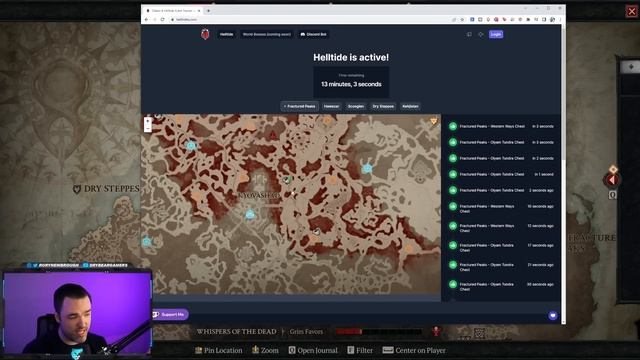Click the time remaining countdown box
The image size is (640, 360).
pyautogui.click(x=351, y=81)
